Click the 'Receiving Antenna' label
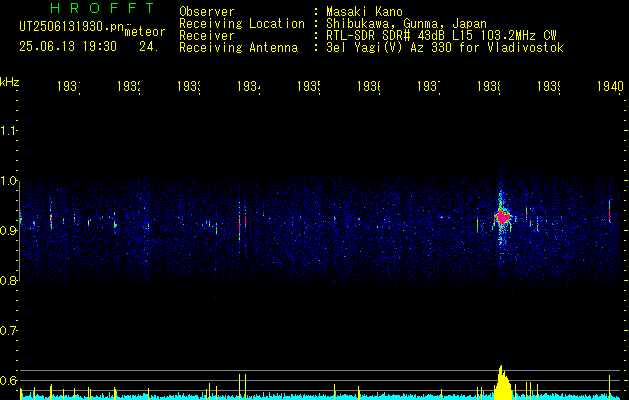The width and height of the screenshot is (629, 400). tap(238, 48)
